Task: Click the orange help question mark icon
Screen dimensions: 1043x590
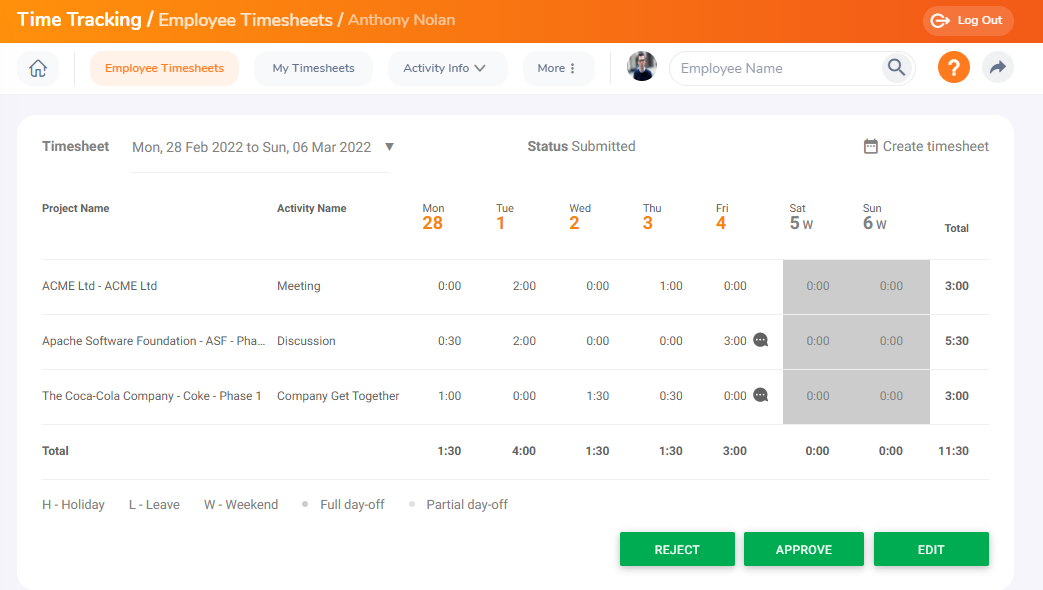Action: point(953,68)
